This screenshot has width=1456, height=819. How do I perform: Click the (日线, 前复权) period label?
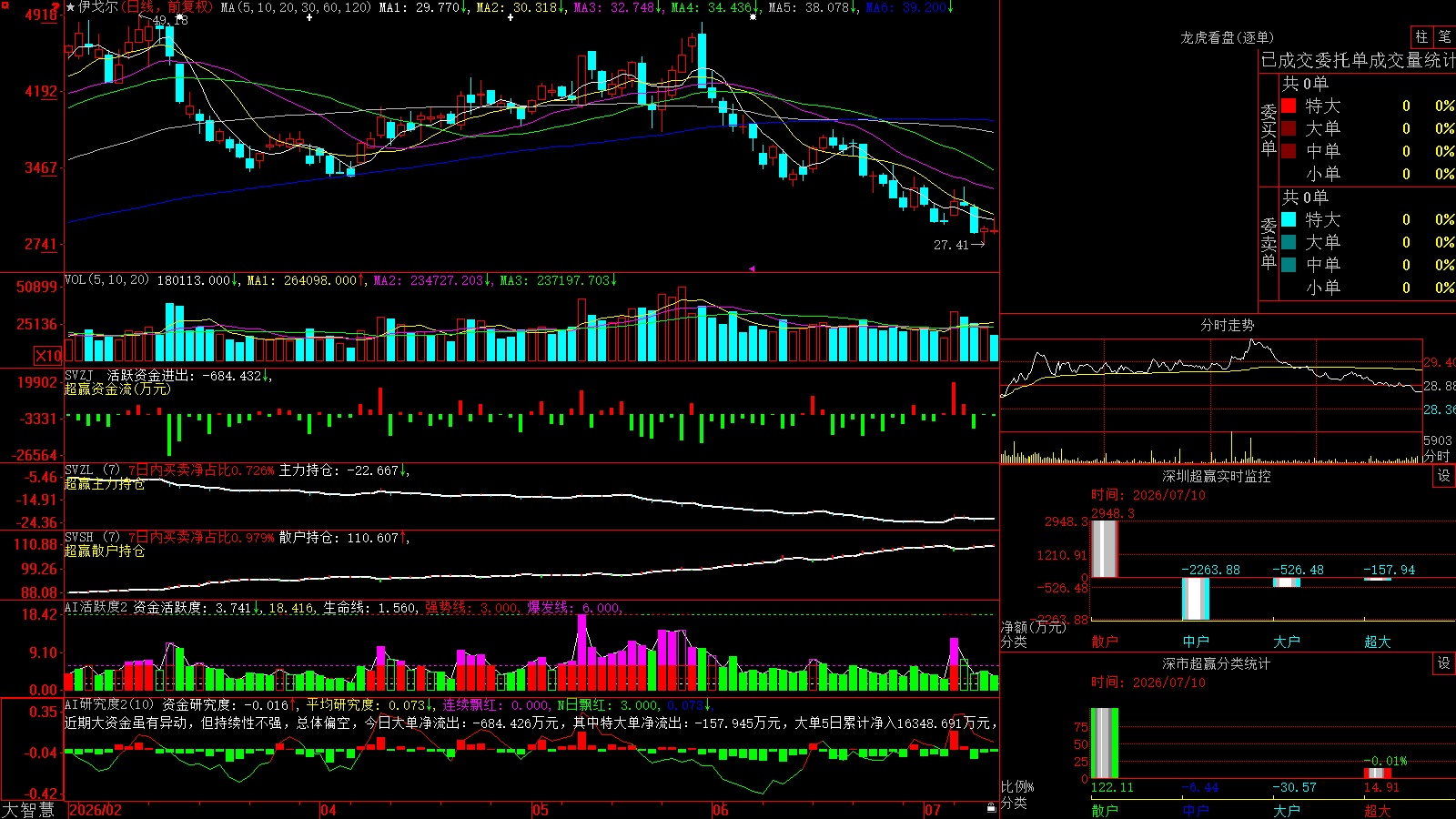[167, 7]
